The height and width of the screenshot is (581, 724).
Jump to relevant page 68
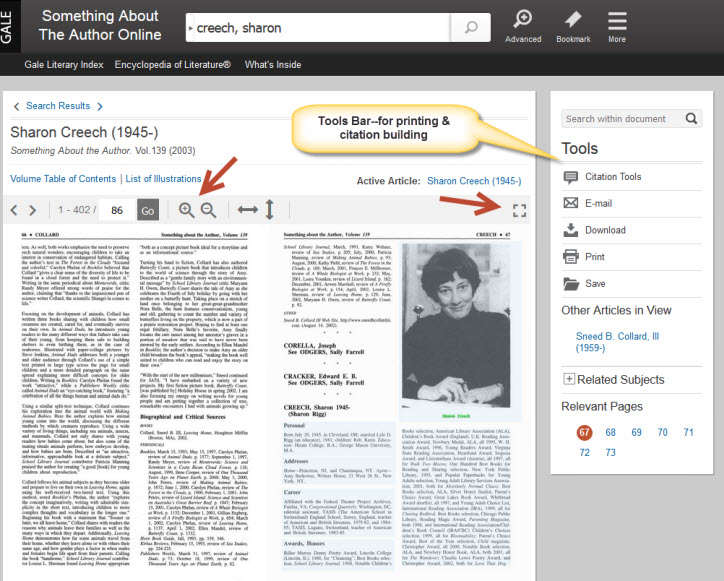610,432
